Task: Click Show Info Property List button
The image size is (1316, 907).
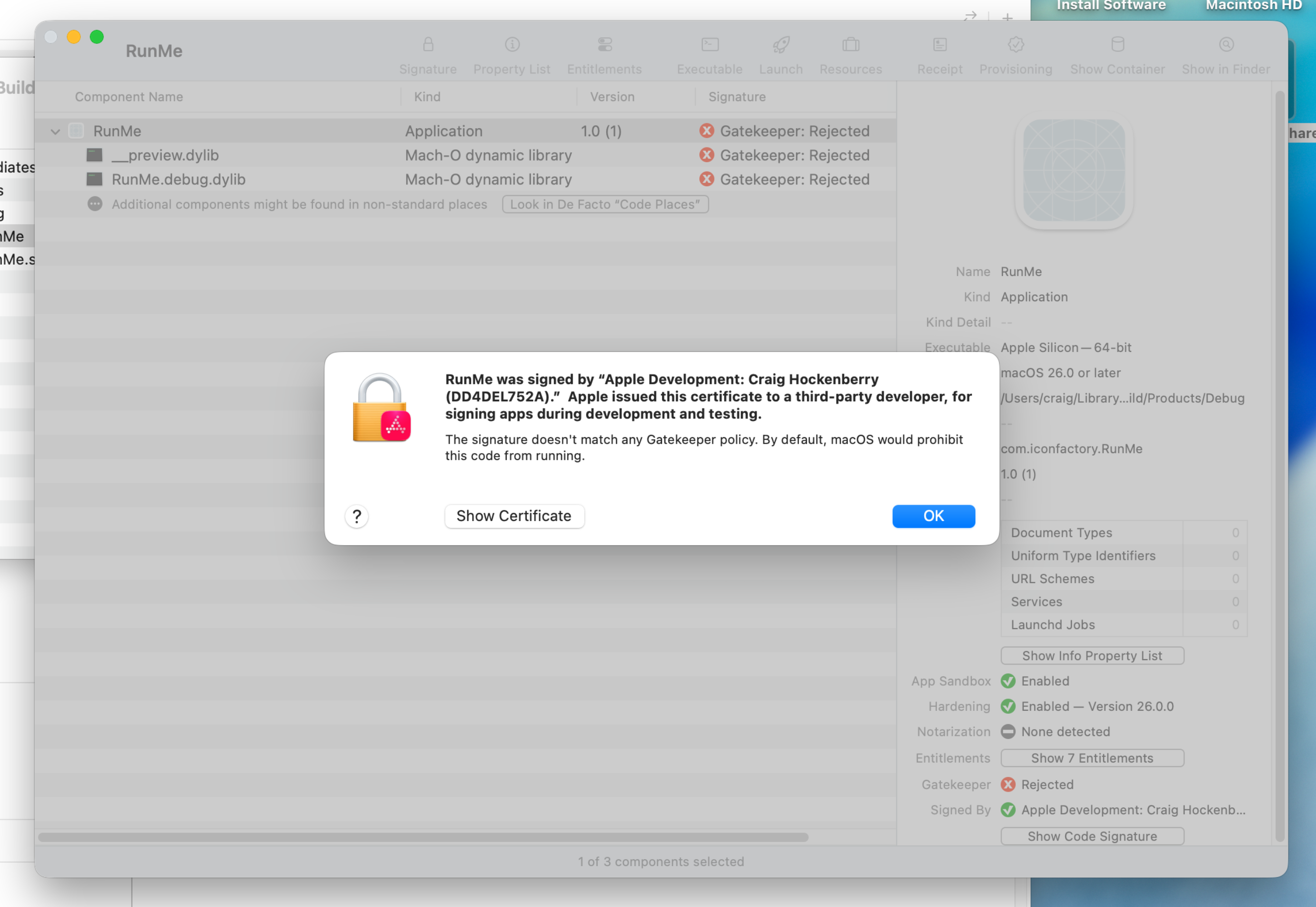Action: coord(1092,655)
